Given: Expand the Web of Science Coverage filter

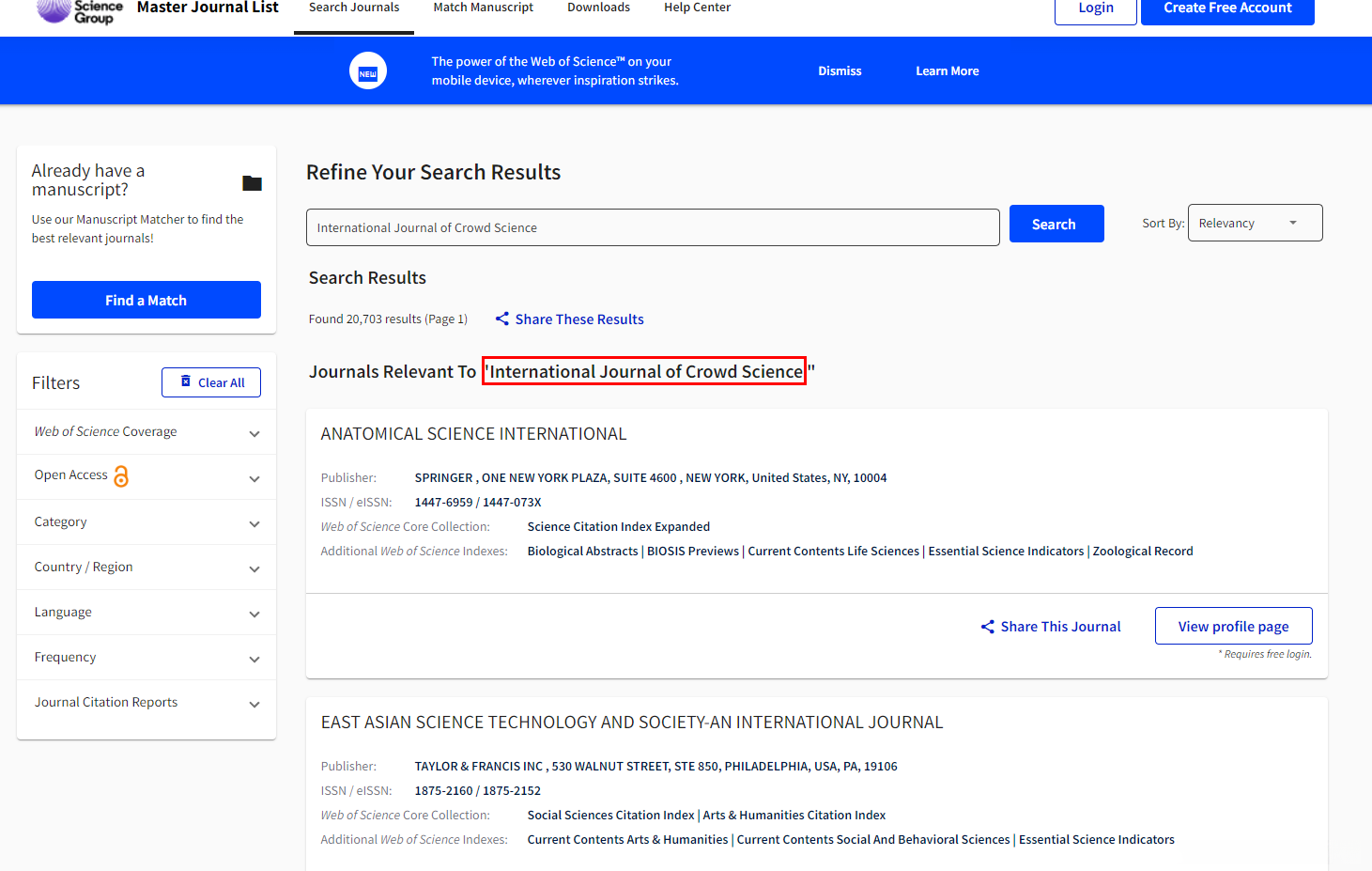Looking at the screenshot, I should [254, 433].
